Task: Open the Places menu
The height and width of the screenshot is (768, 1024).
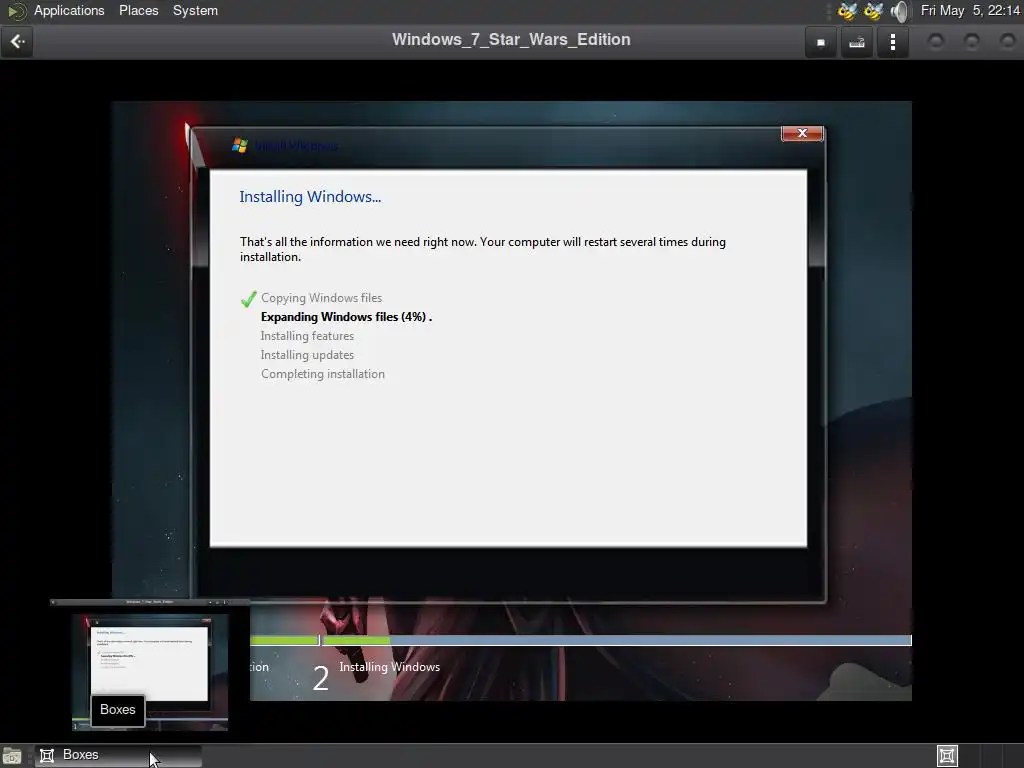Action: point(138,10)
